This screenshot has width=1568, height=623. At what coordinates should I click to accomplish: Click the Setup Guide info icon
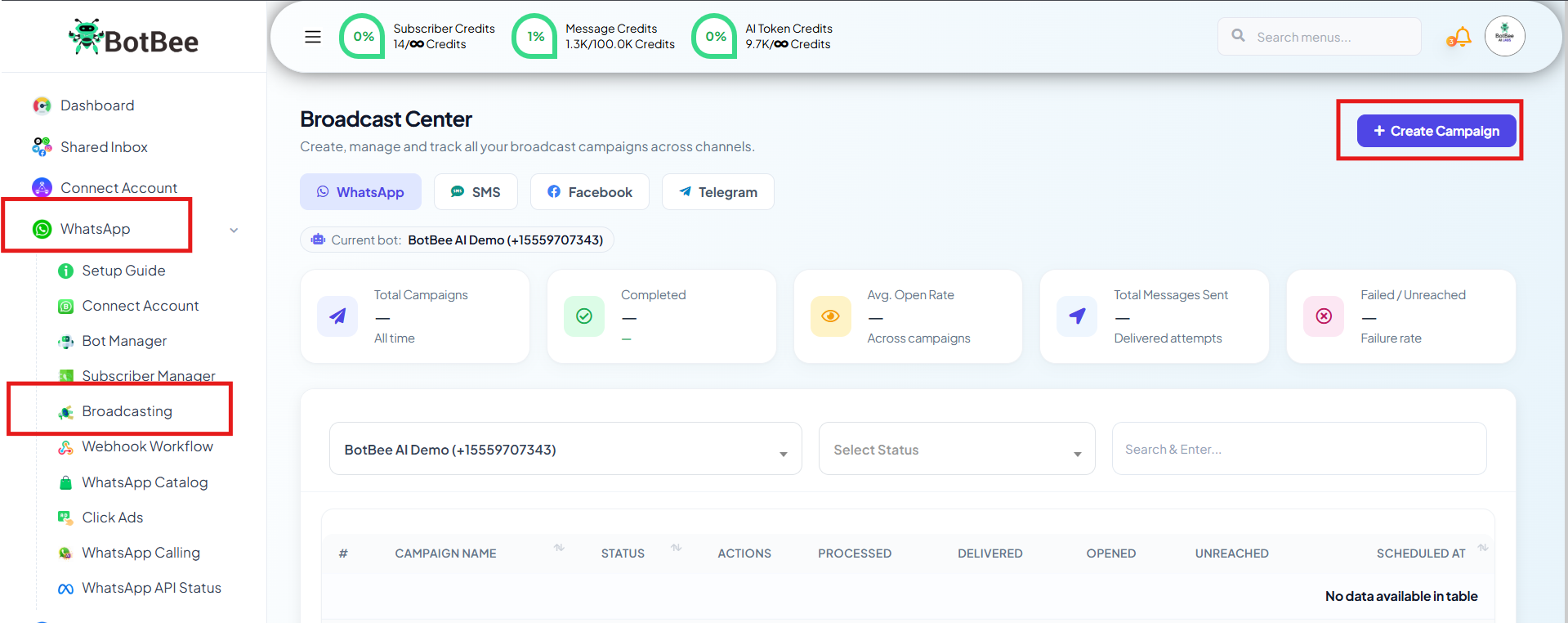[x=66, y=271]
